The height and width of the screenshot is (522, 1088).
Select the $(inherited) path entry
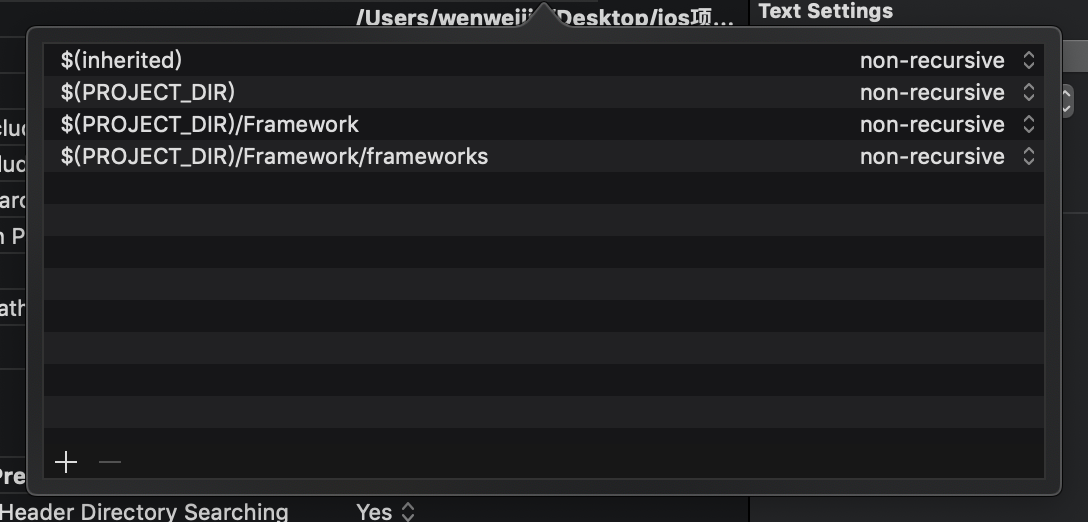click(x=122, y=61)
